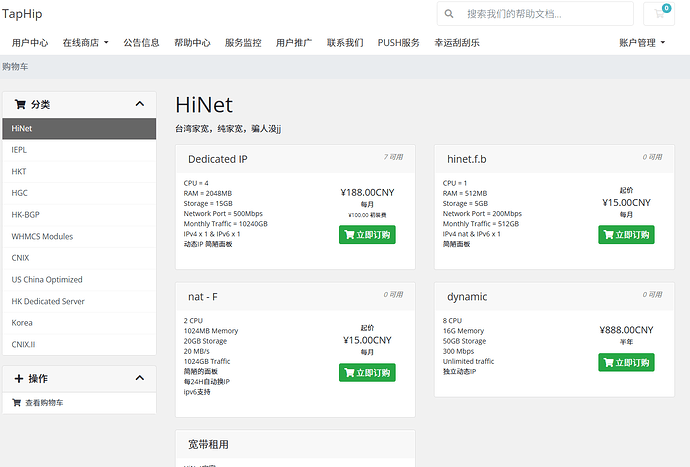This screenshot has height=467, width=690.
Task: Collapse the 操作 panel chevron
Action: tap(139, 378)
